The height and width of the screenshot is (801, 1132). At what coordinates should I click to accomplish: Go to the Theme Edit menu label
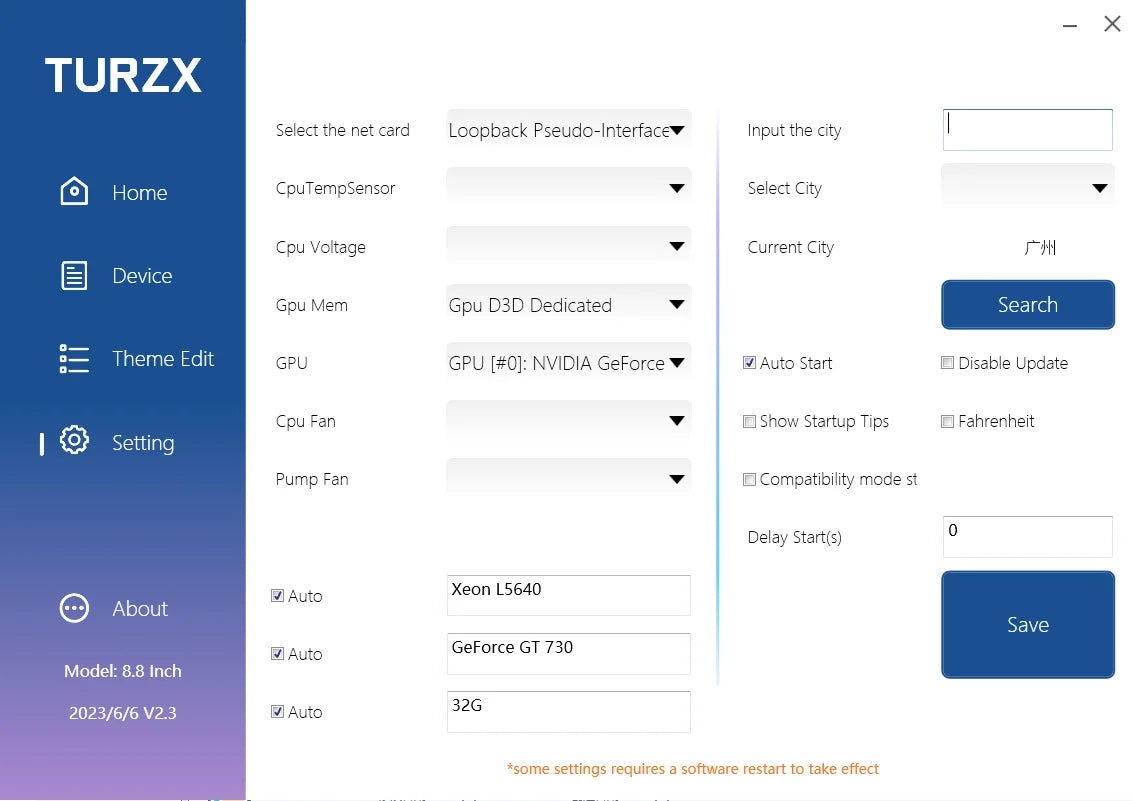point(163,359)
